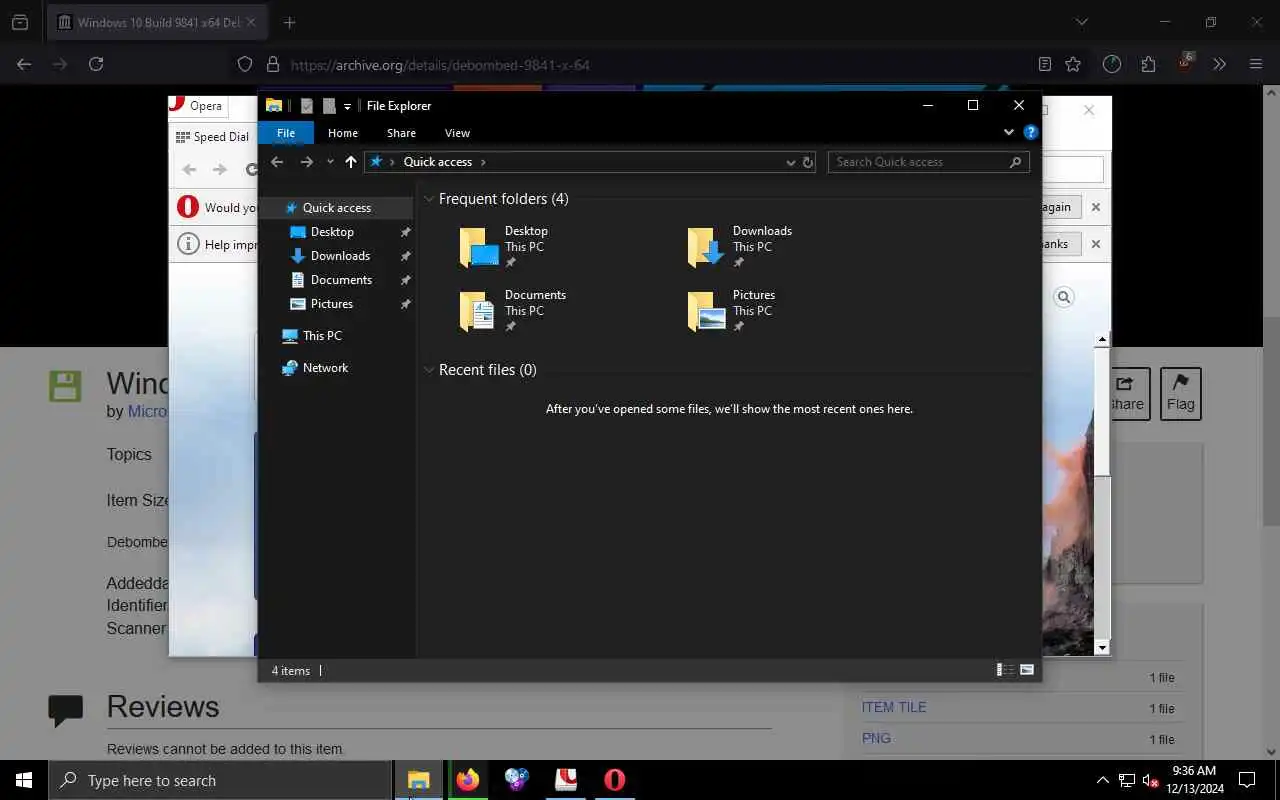Open the address bar history dropdown

pyautogui.click(x=791, y=162)
